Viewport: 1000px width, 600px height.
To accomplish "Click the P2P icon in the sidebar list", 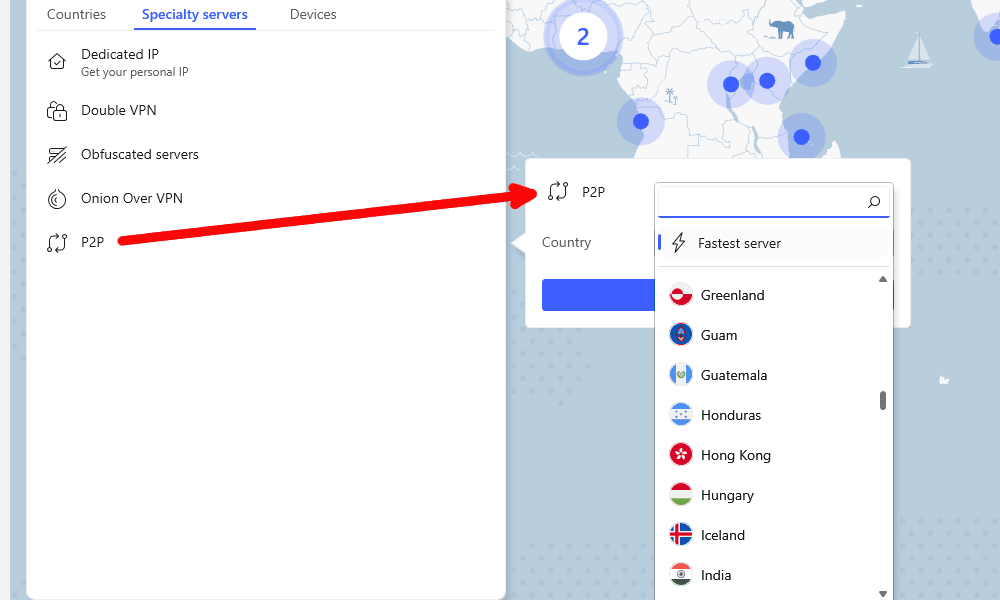I will [x=57, y=242].
